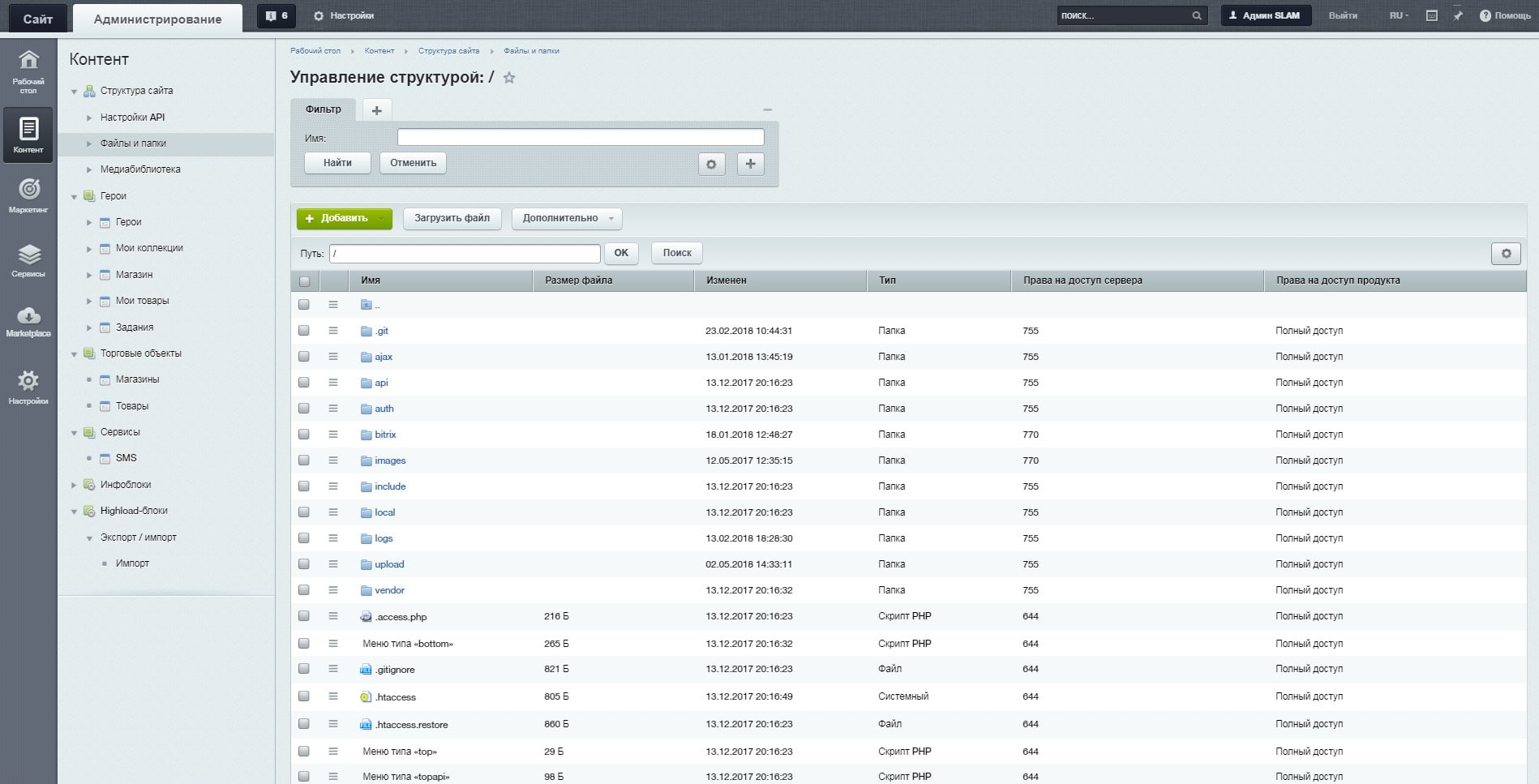1539x784 pixels.
Task: Collapse the Герои top-level tree node
Action: [74, 196]
